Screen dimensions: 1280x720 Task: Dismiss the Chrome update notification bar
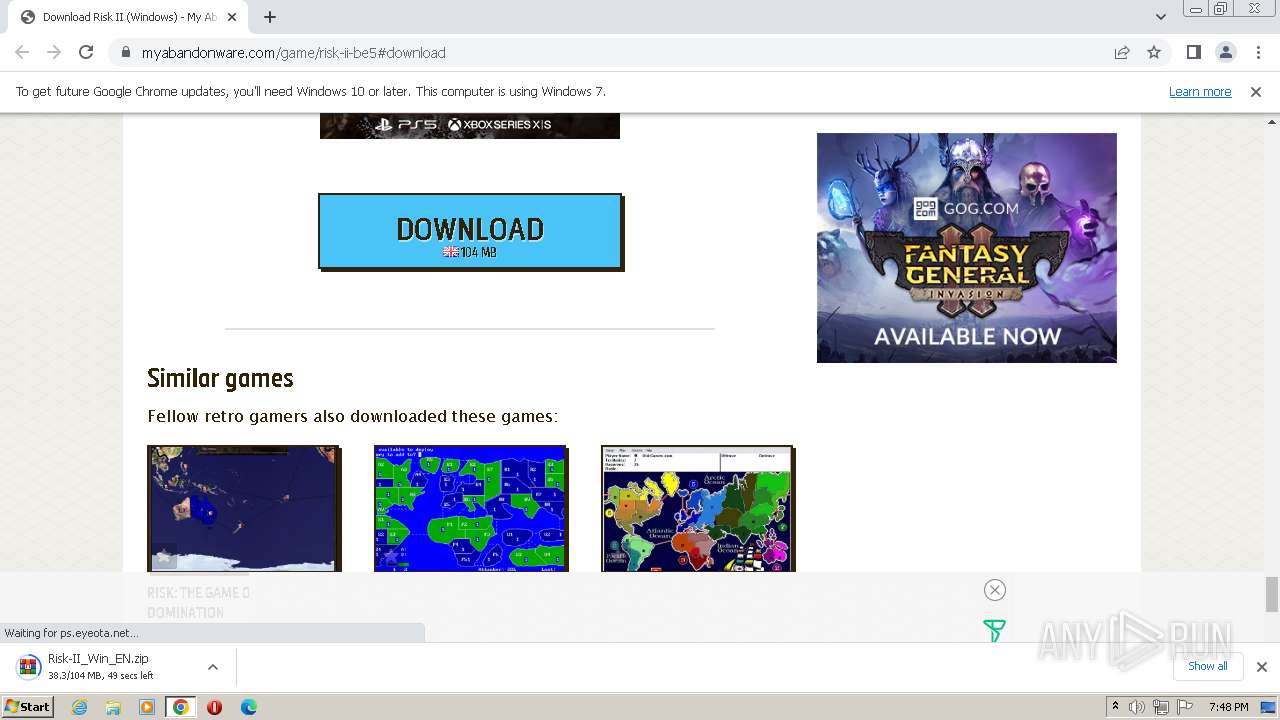(x=1256, y=92)
